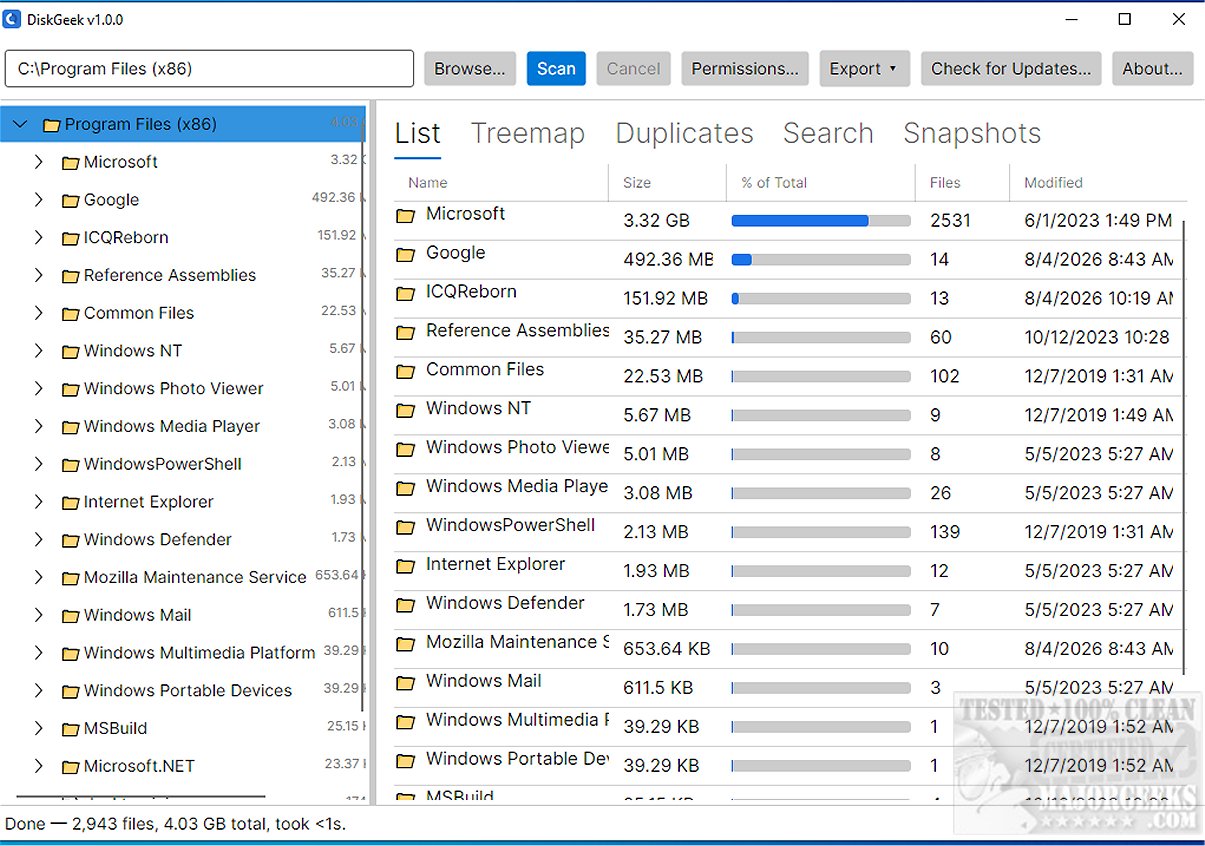Expand the Reference Assemblies tree node
The height and width of the screenshot is (846, 1205).
pyautogui.click(x=38, y=275)
